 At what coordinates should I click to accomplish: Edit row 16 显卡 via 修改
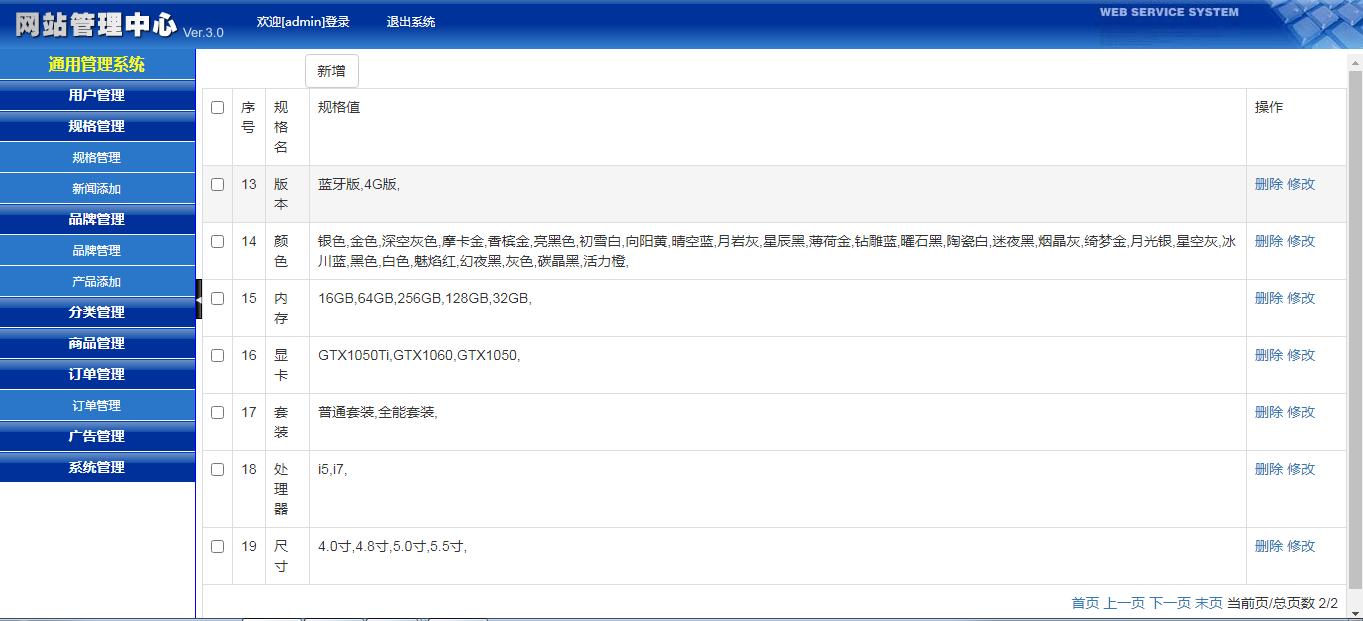pos(1301,355)
